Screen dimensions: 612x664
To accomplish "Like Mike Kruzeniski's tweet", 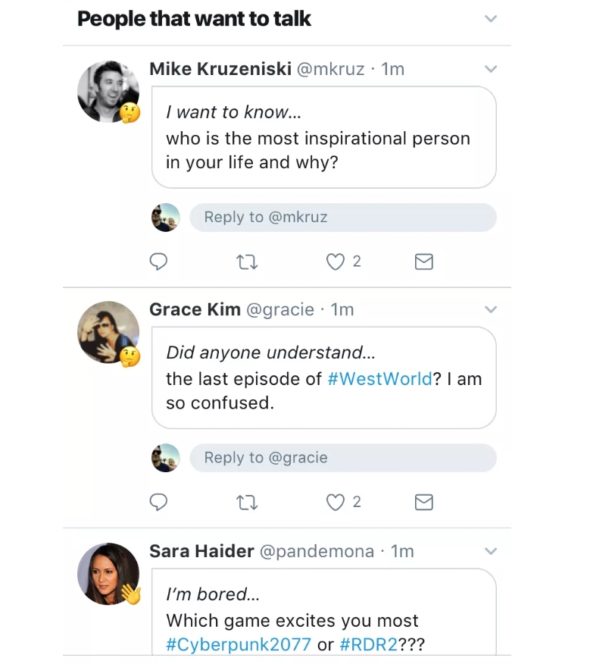I will 336,262.
